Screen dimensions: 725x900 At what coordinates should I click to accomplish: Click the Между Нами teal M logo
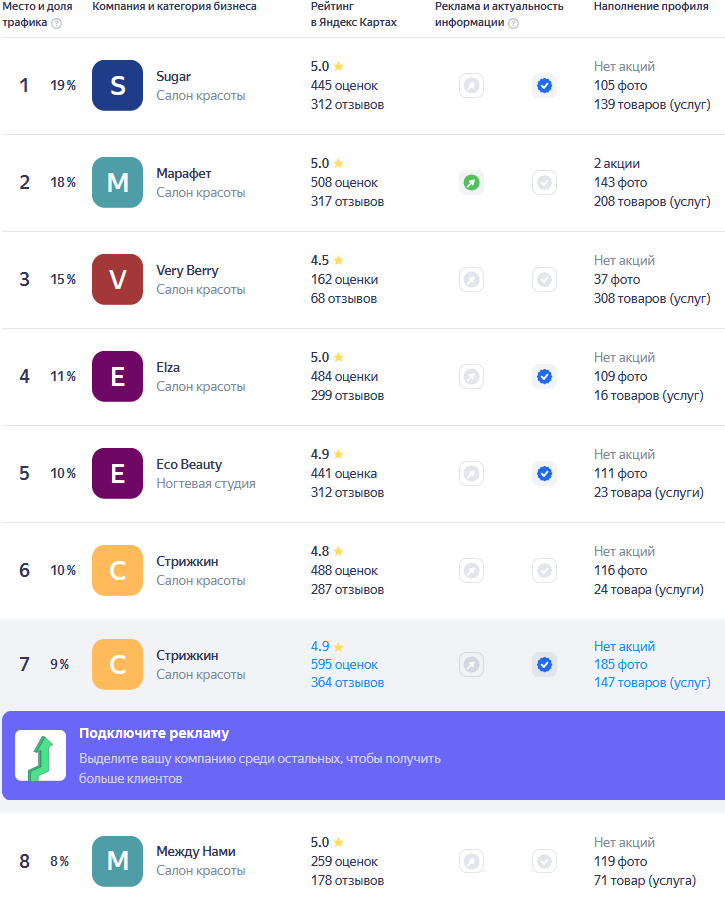(117, 862)
